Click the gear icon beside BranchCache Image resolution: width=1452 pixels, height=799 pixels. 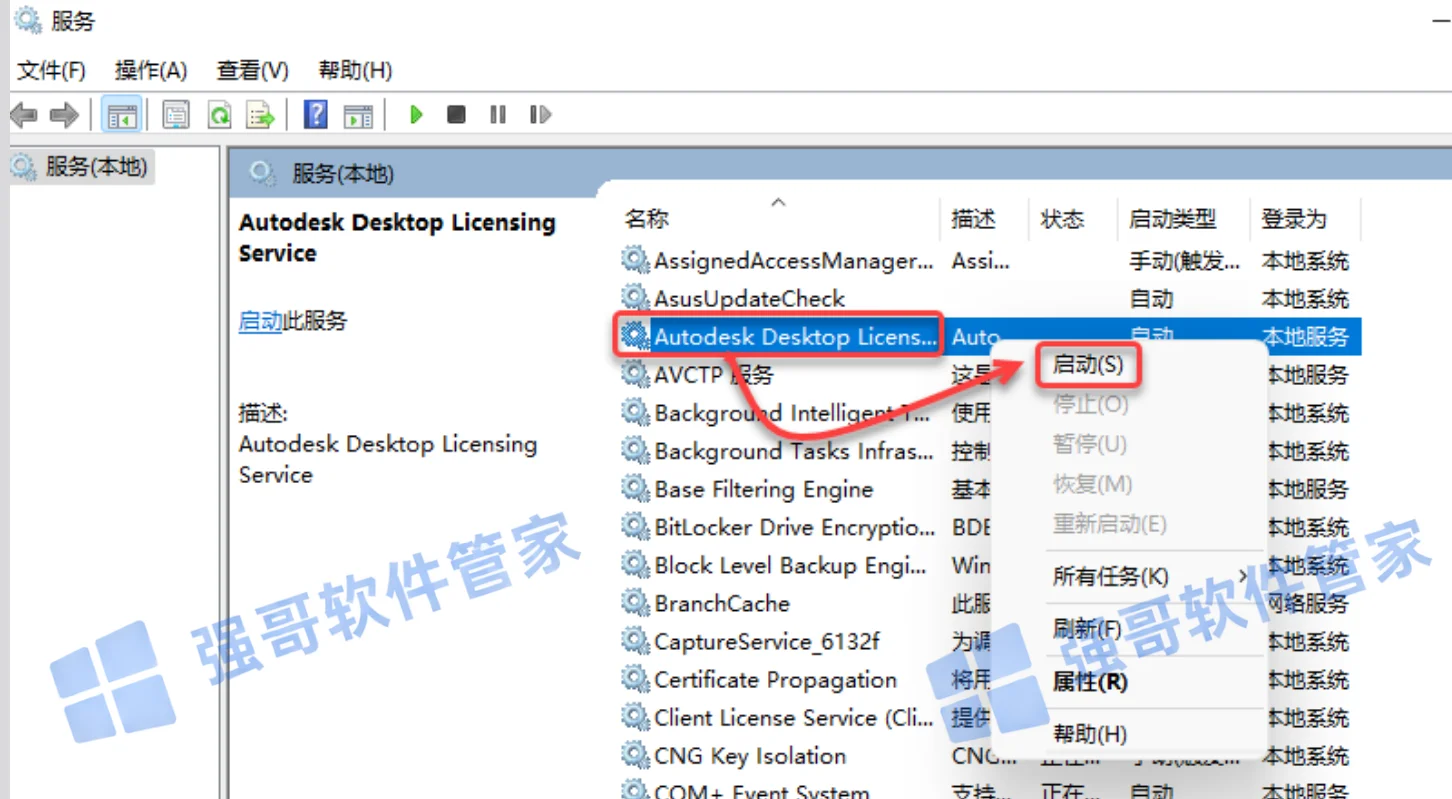(x=635, y=602)
